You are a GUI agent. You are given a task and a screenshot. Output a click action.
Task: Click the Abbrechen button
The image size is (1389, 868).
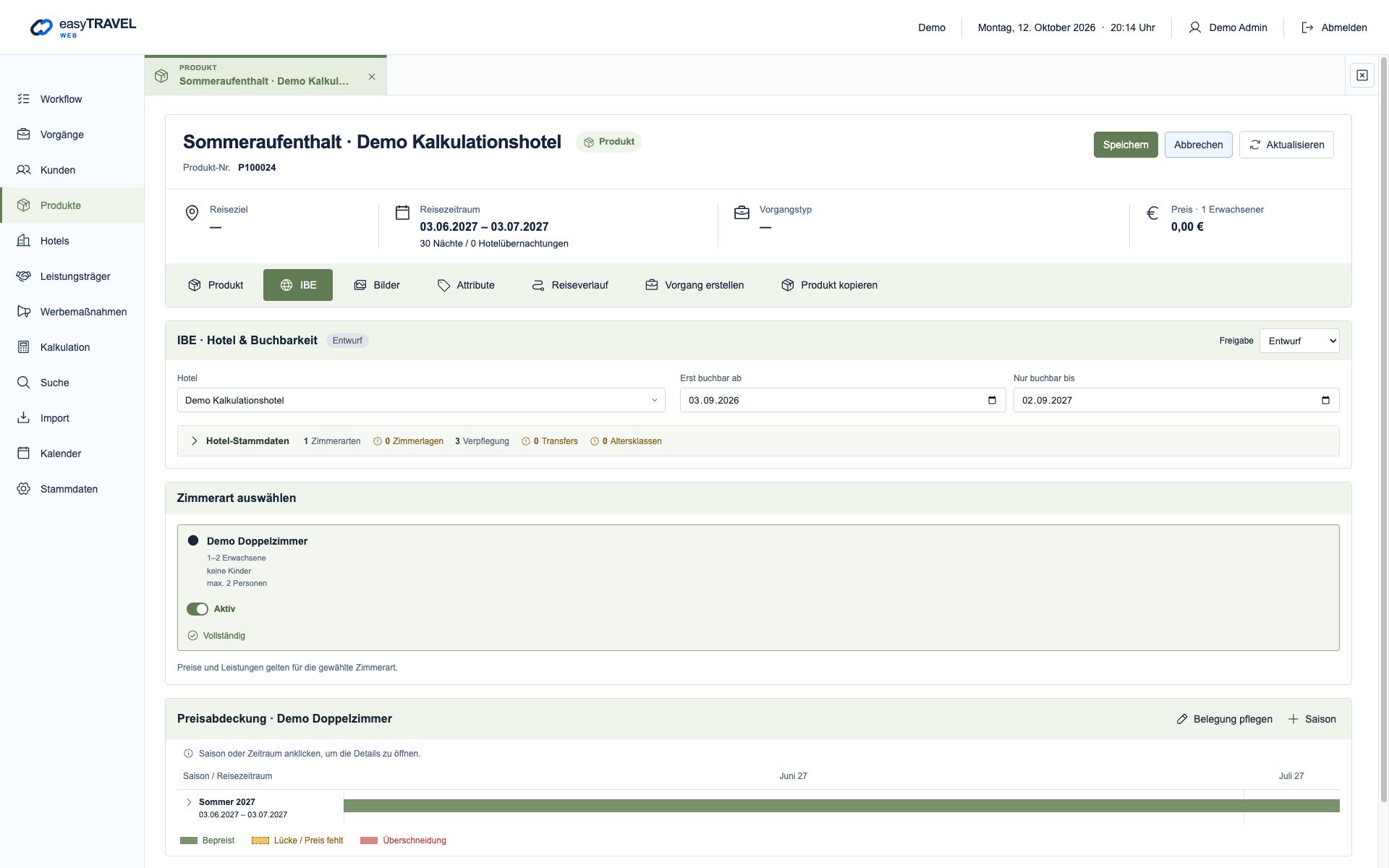[x=1198, y=145]
